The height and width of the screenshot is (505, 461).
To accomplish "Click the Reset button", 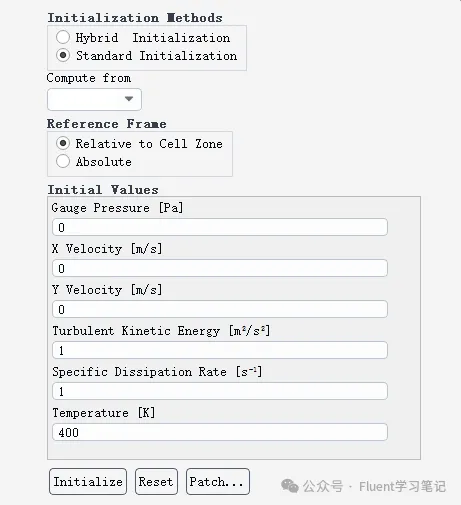I will [156, 482].
